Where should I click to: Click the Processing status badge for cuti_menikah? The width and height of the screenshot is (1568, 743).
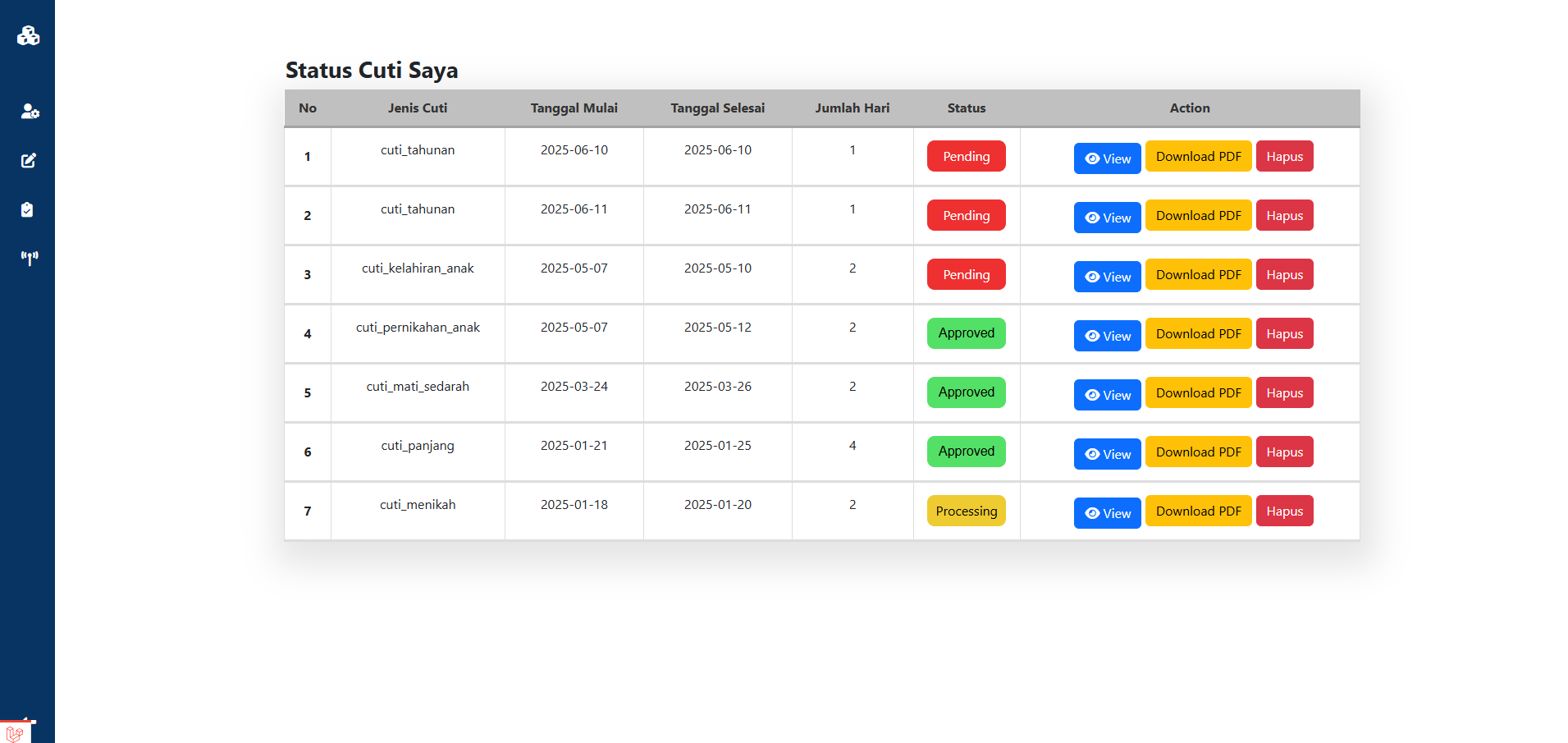tap(966, 511)
